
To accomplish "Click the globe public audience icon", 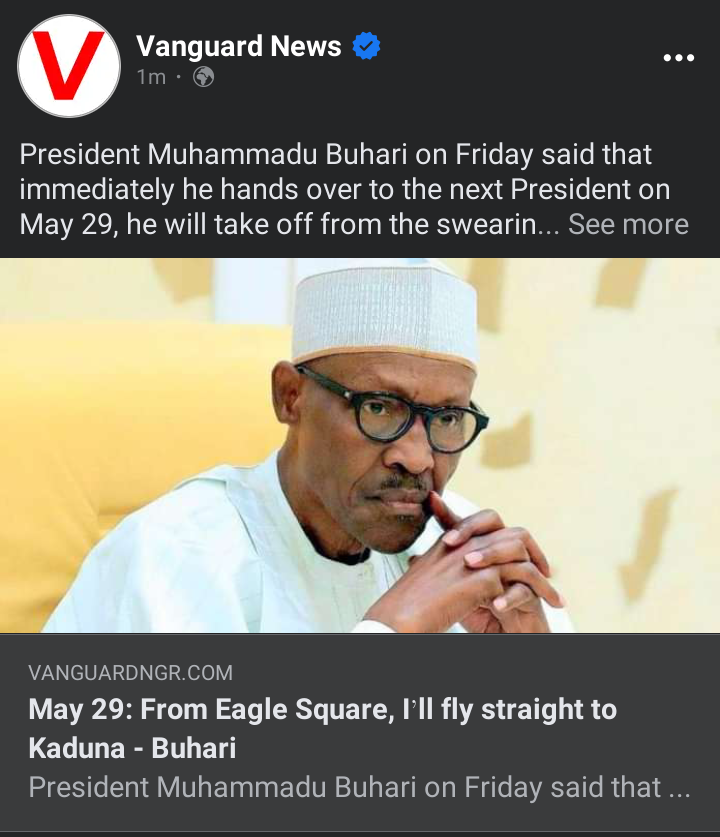I will [x=203, y=77].
